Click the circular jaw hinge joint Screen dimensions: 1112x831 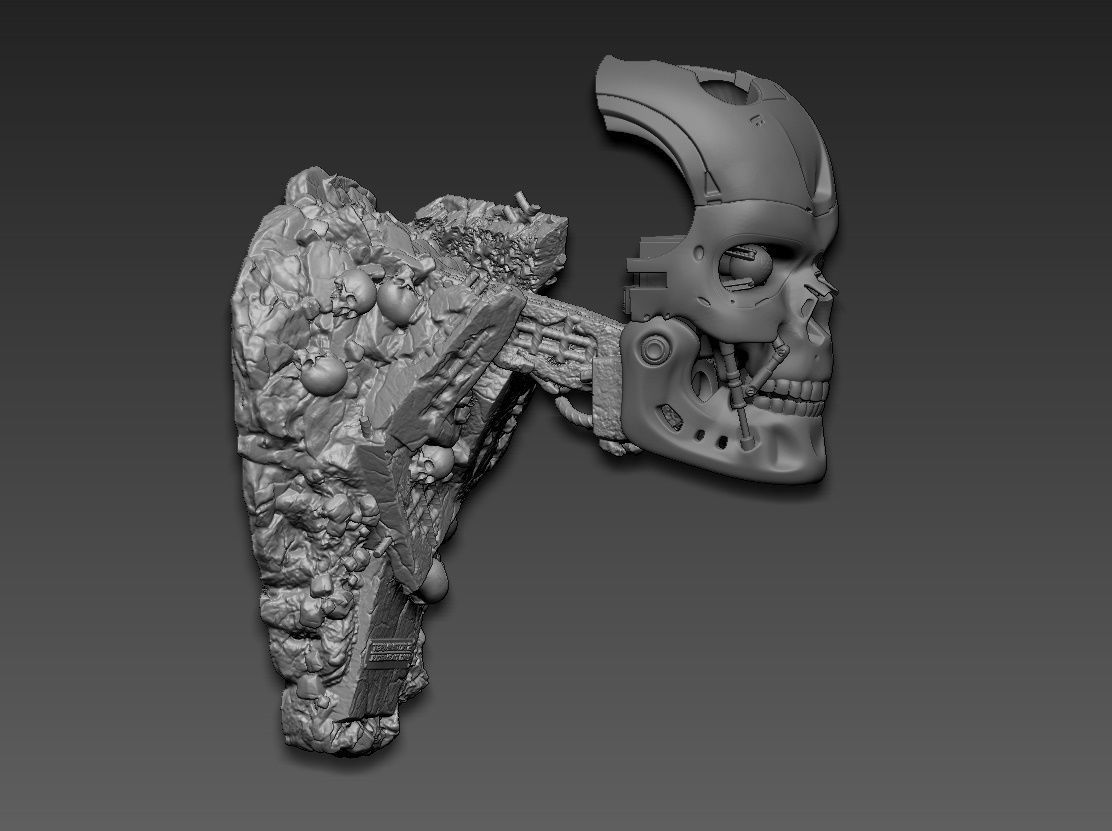point(653,350)
